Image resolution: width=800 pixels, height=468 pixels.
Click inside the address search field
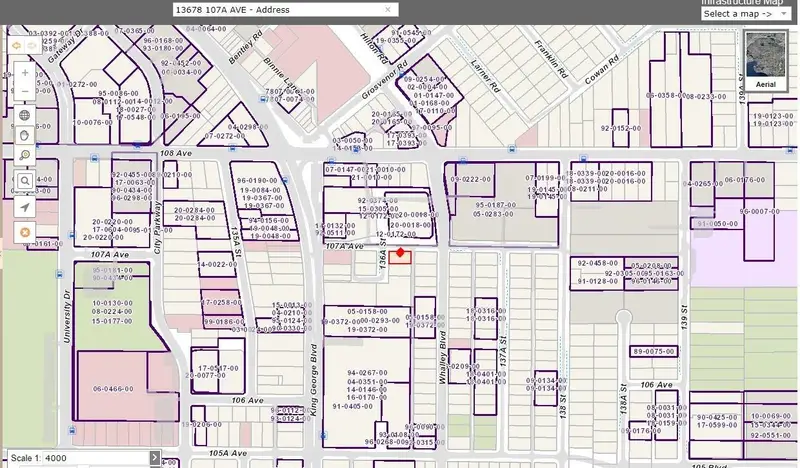point(275,9)
